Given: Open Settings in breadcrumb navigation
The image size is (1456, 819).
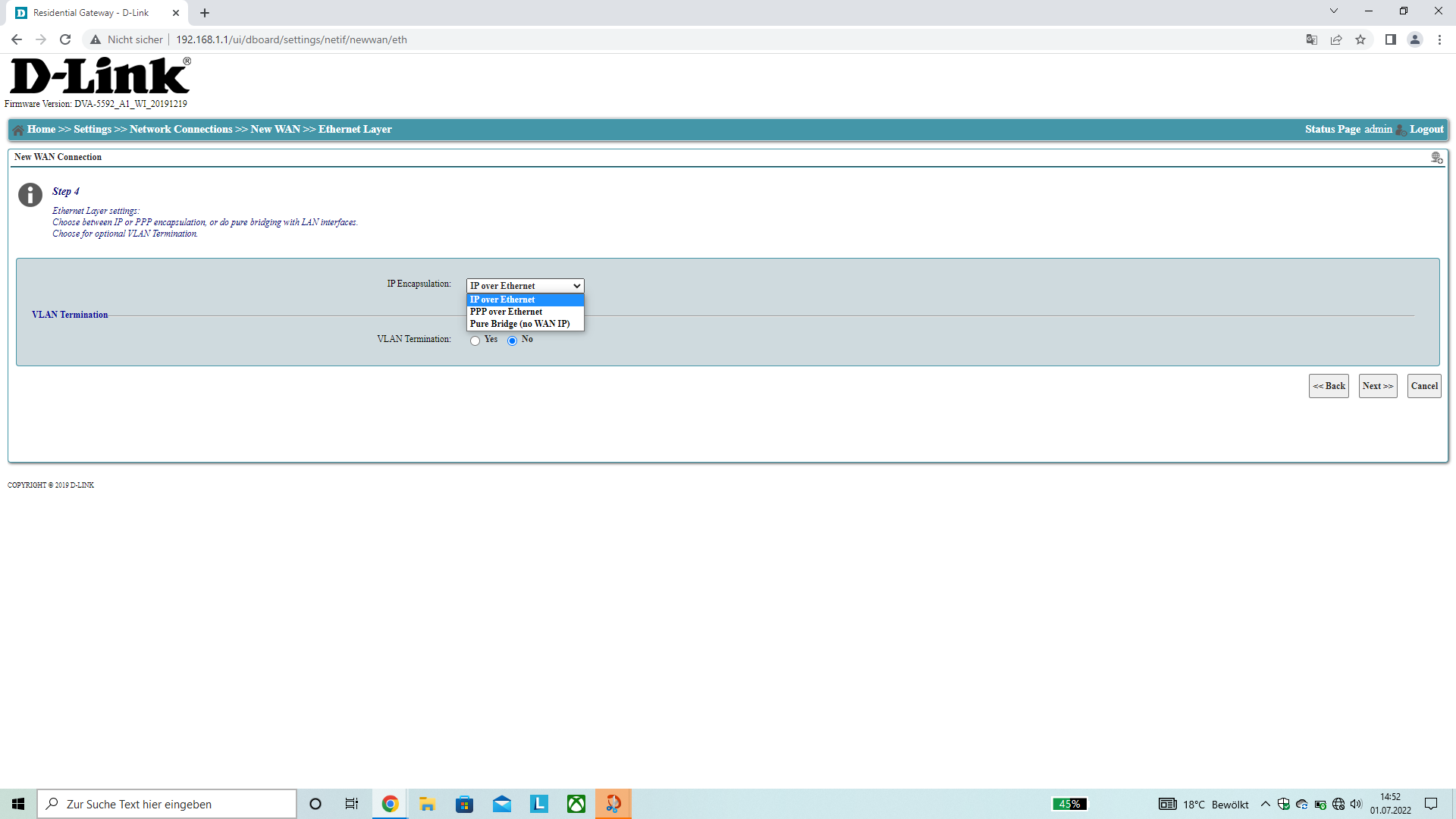Looking at the screenshot, I should (93, 130).
